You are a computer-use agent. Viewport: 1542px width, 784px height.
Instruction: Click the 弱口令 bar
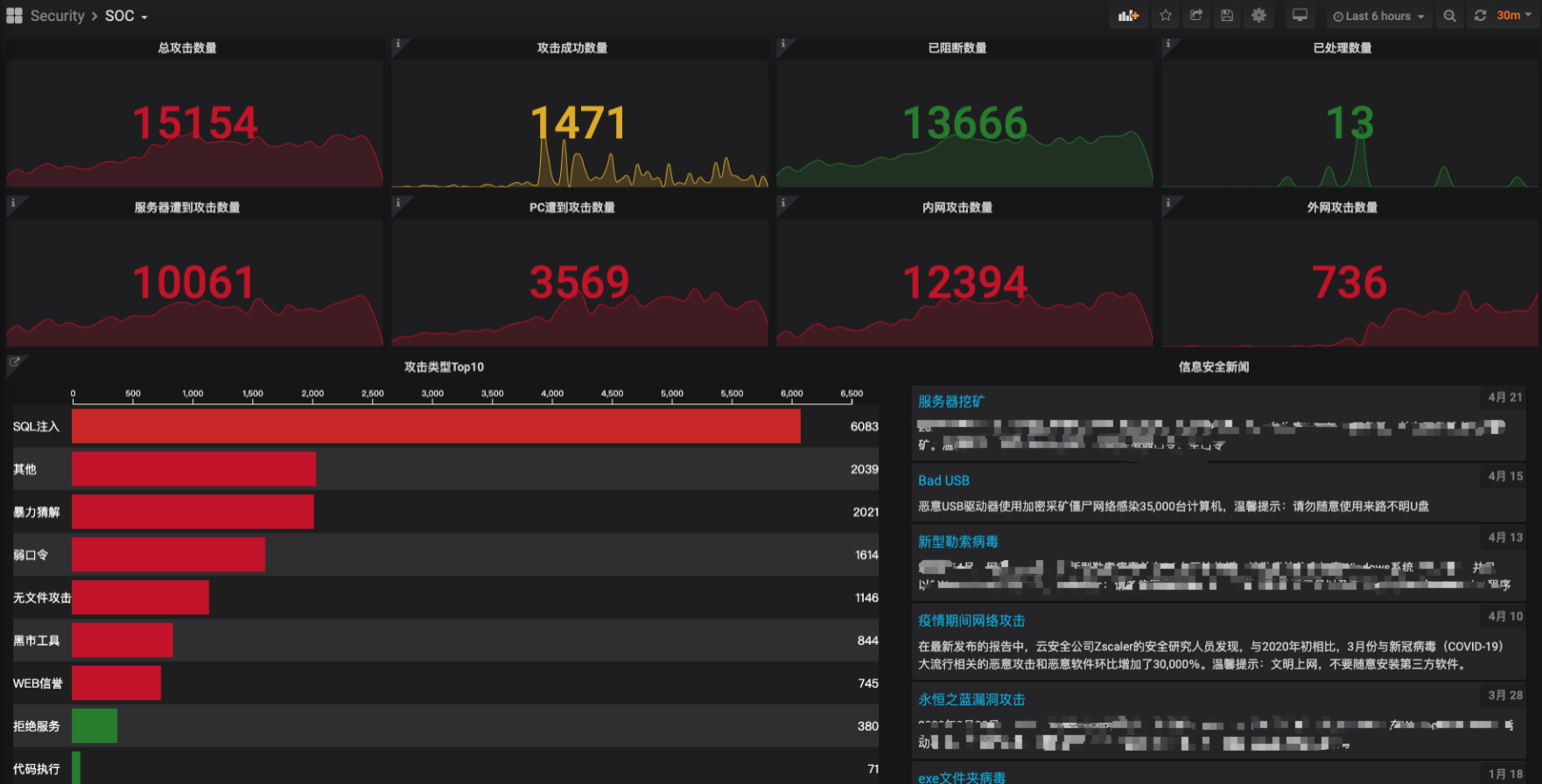click(168, 555)
